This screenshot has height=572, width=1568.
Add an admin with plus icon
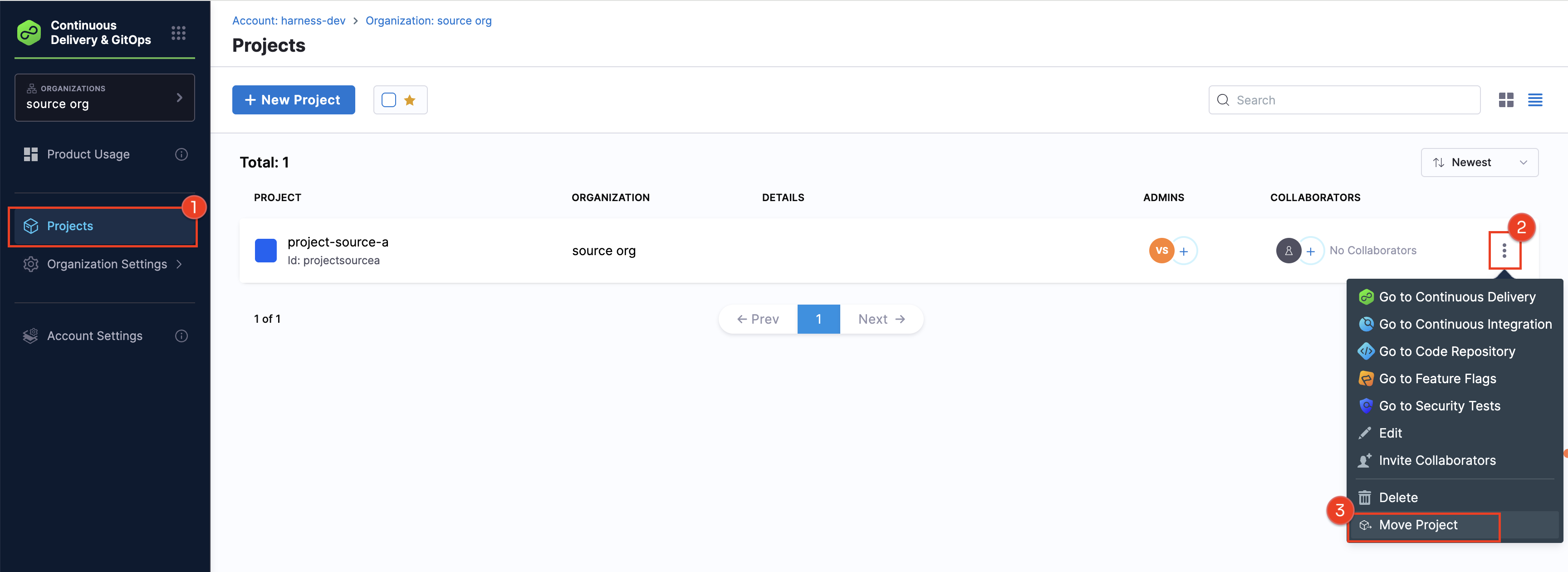(1183, 251)
